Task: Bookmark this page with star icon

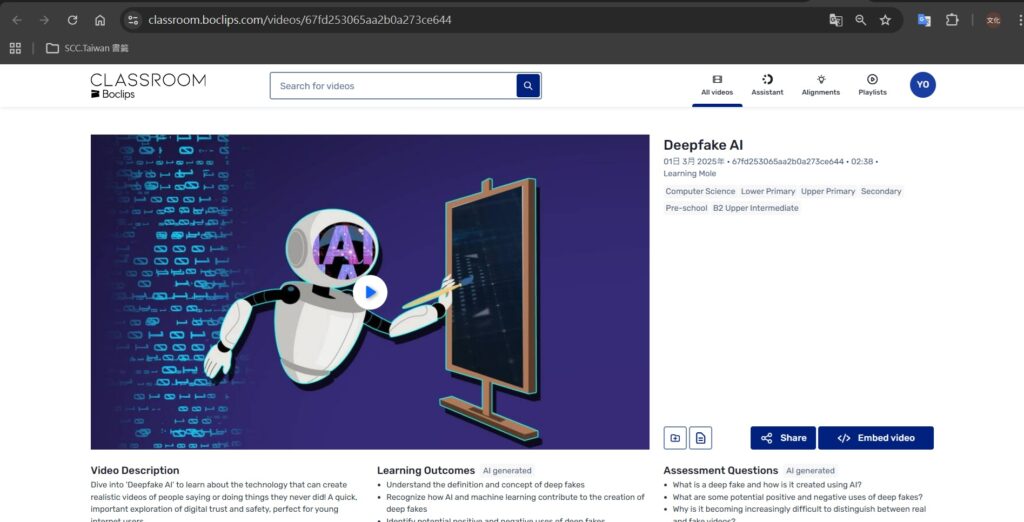Action: 885,20
